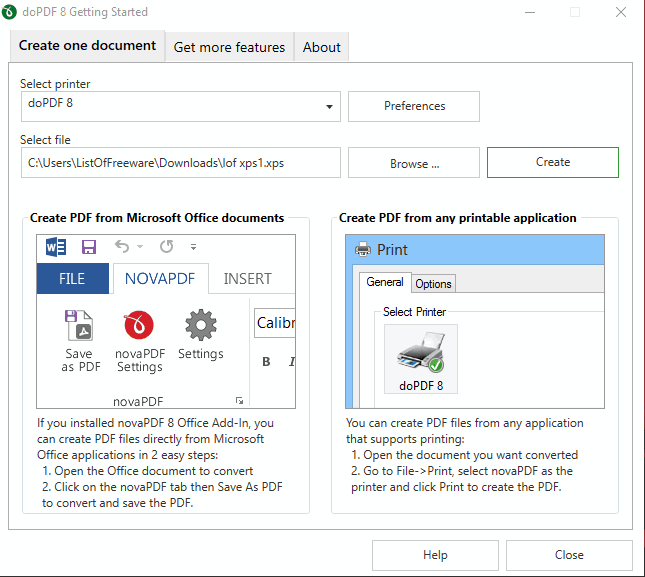Open Help
Image resolution: width=645 pixels, height=577 pixels.
click(x=435, y=555)
